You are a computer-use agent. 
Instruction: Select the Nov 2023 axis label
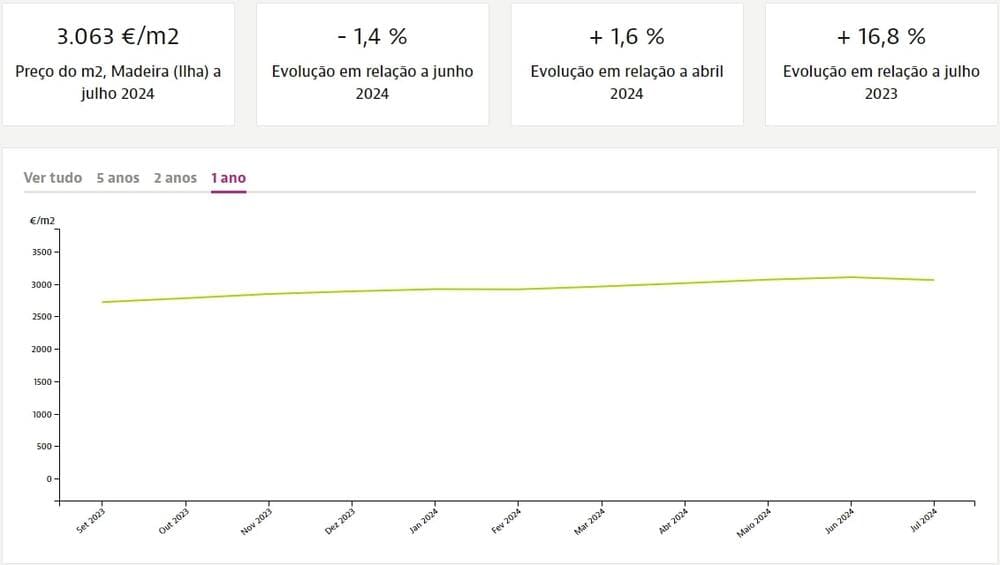(x=258, y=522)
